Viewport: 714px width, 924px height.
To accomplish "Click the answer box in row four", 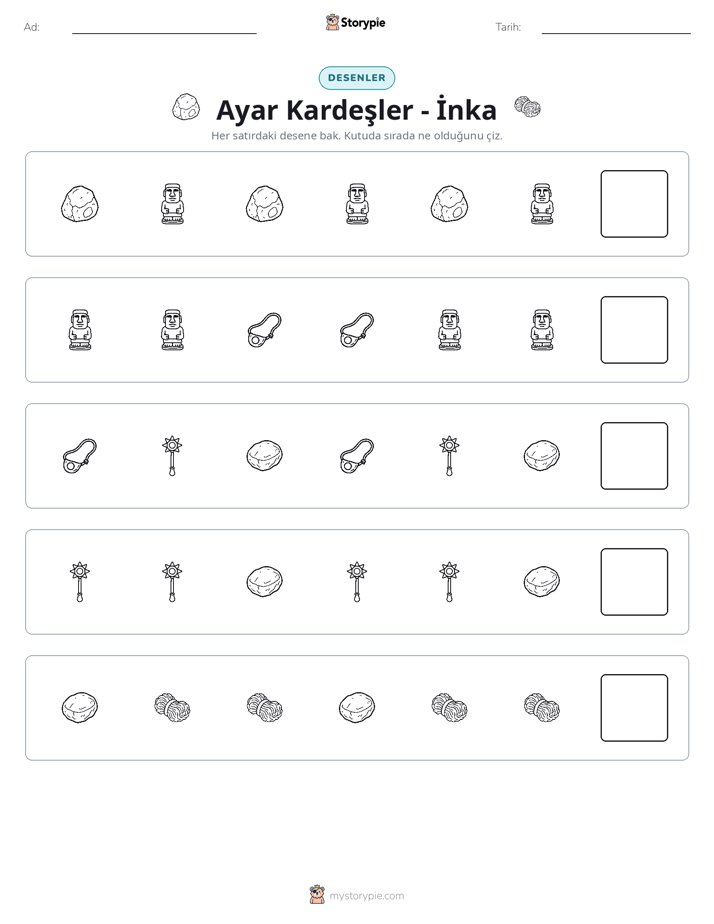I will click(x=634, y=582).
